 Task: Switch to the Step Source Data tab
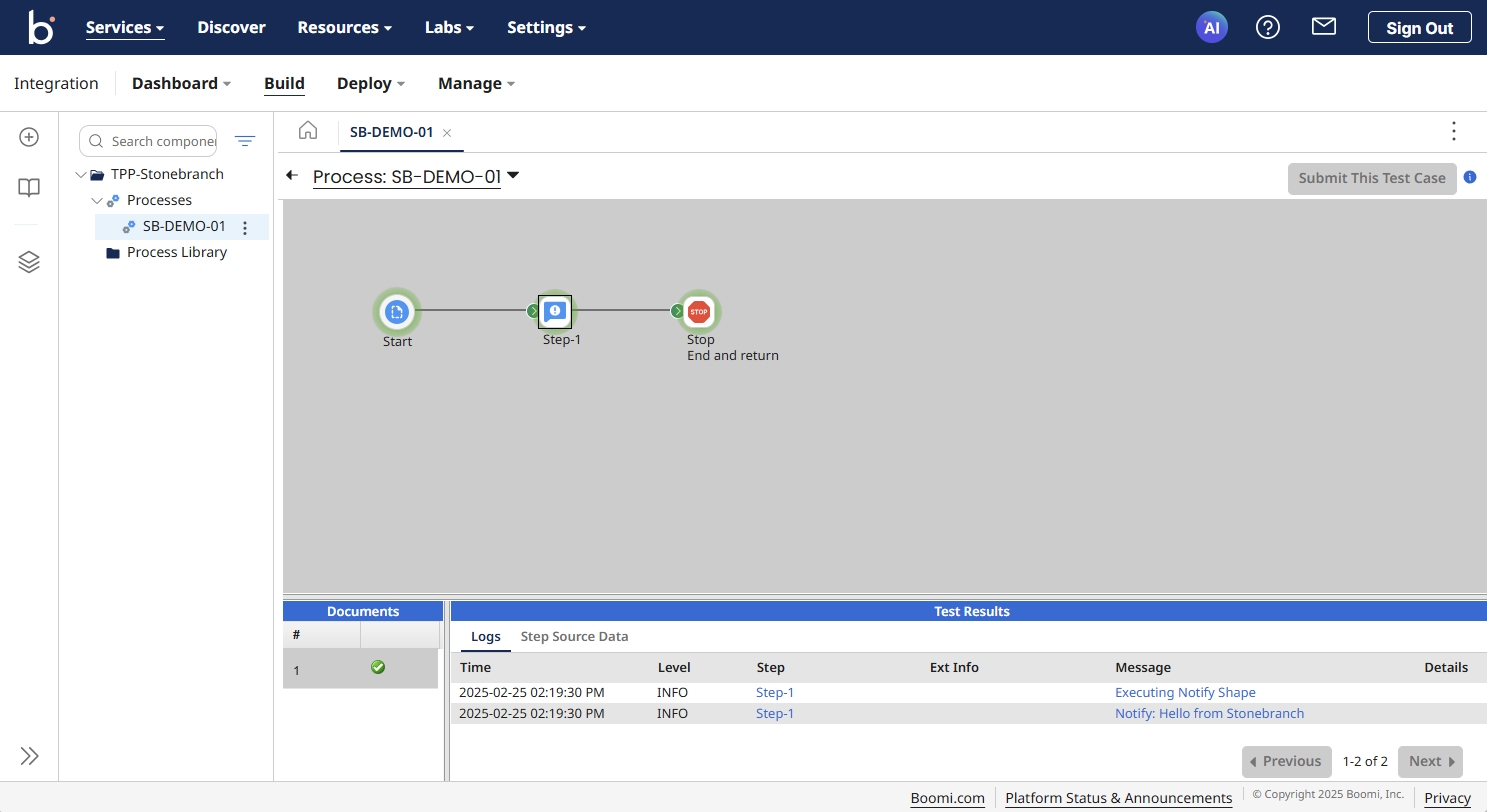pos(574,637)
